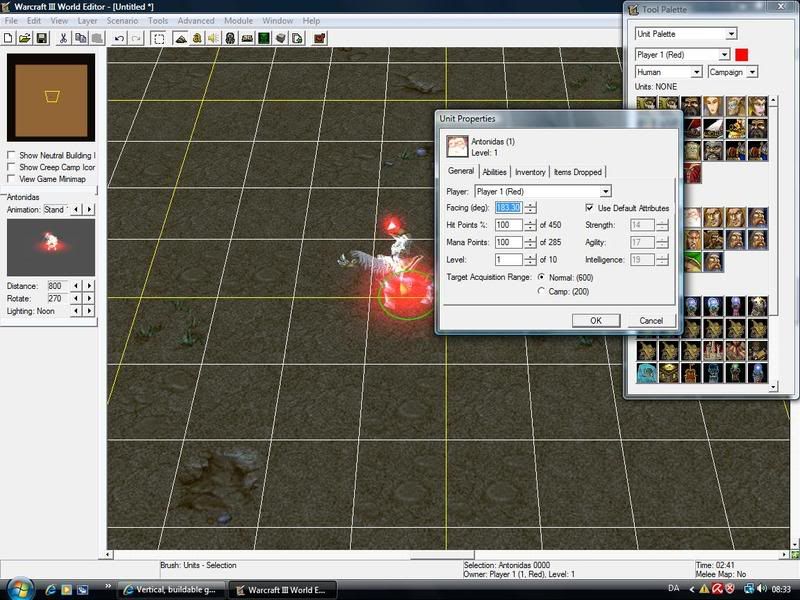
Task: Click the red player color swatch
Action: (x=742, y=55)
